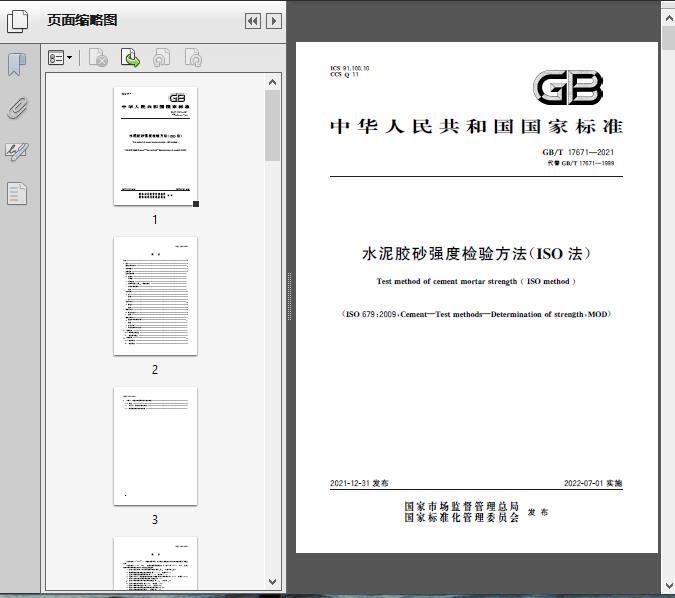Click the document view scrollbar thumb
This screenshot has height=598, width=675.
(669, 38)
